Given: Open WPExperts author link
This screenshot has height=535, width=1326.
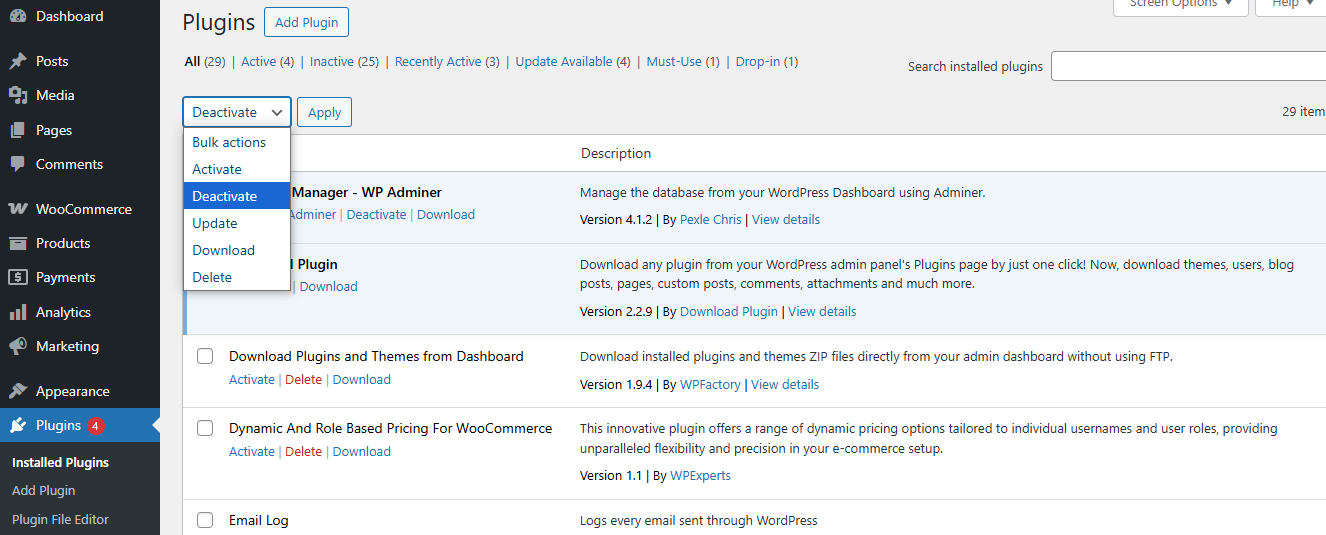Looking at the screenshot, I should pyautogui.click(x=702, y=475).
